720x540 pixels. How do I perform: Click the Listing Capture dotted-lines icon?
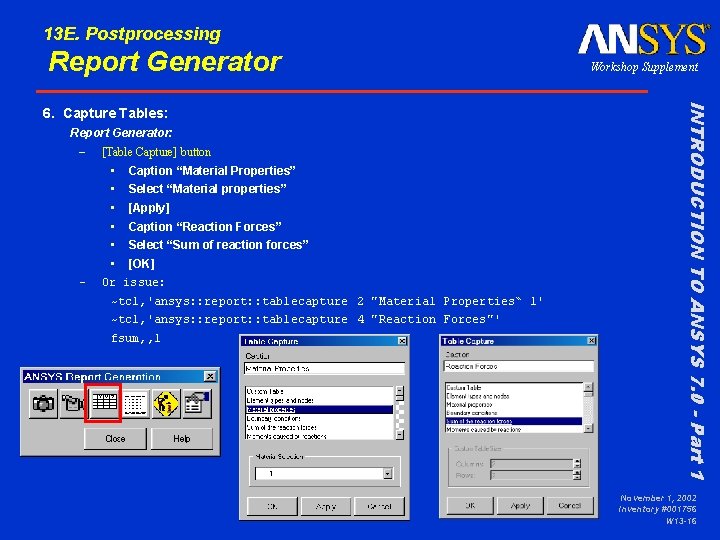coord(135,404)
